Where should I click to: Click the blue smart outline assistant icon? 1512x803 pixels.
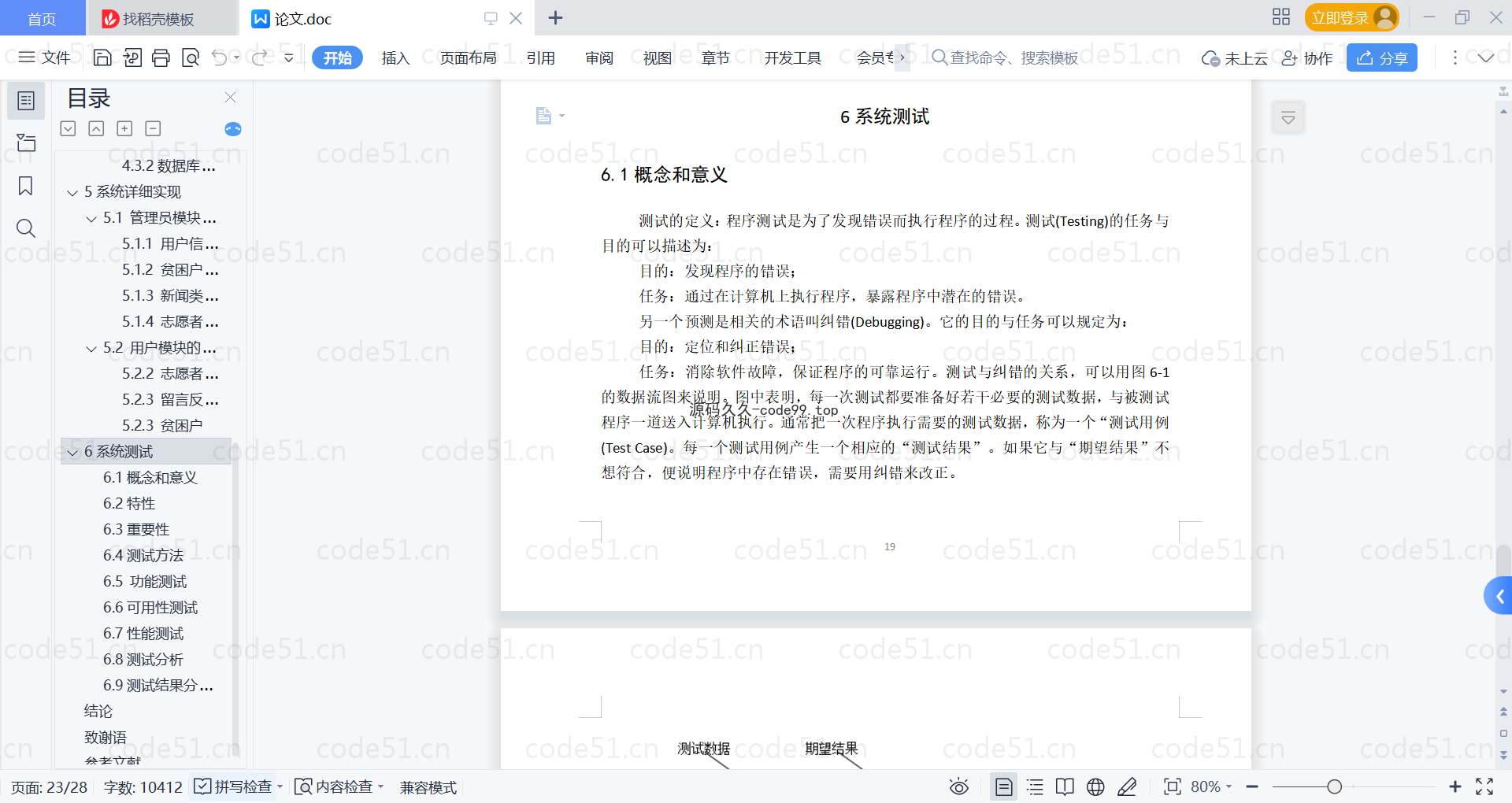[x=233, y=129]
